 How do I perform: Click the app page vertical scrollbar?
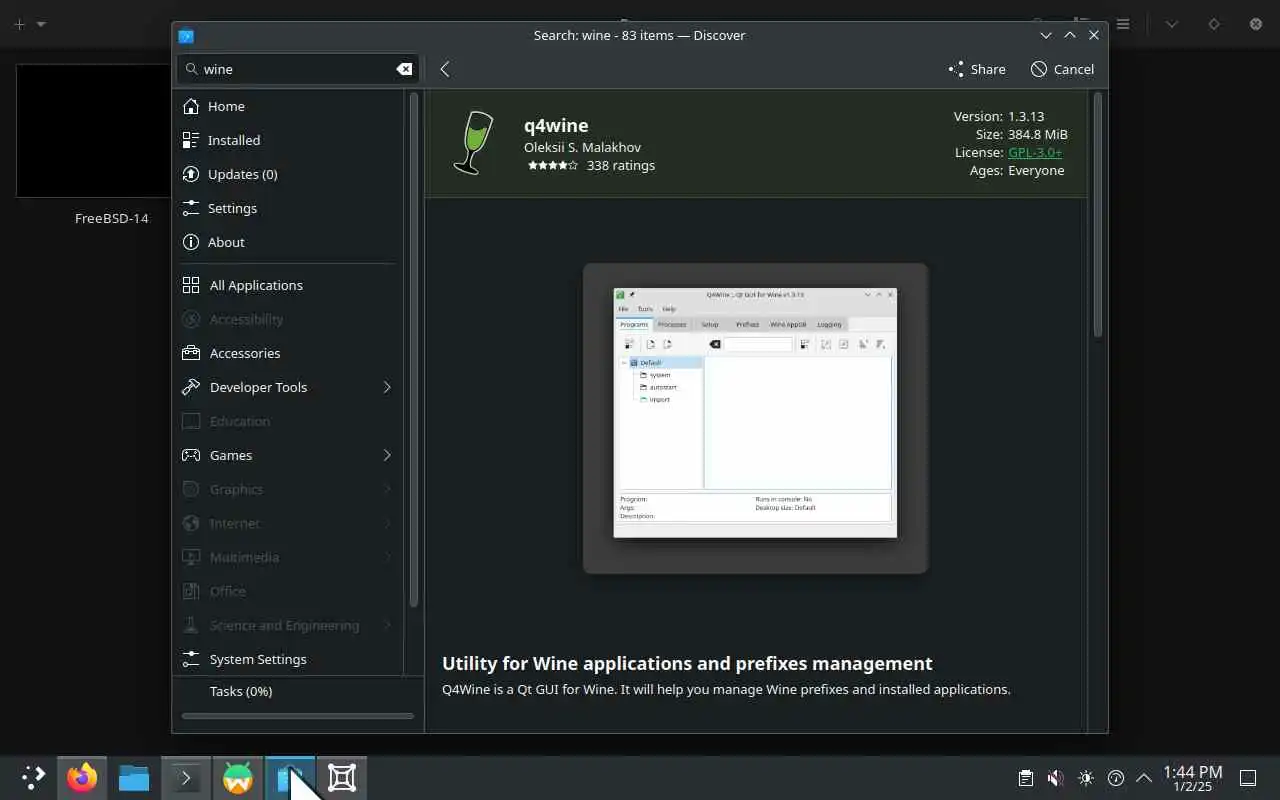[x=1097, y=215]
